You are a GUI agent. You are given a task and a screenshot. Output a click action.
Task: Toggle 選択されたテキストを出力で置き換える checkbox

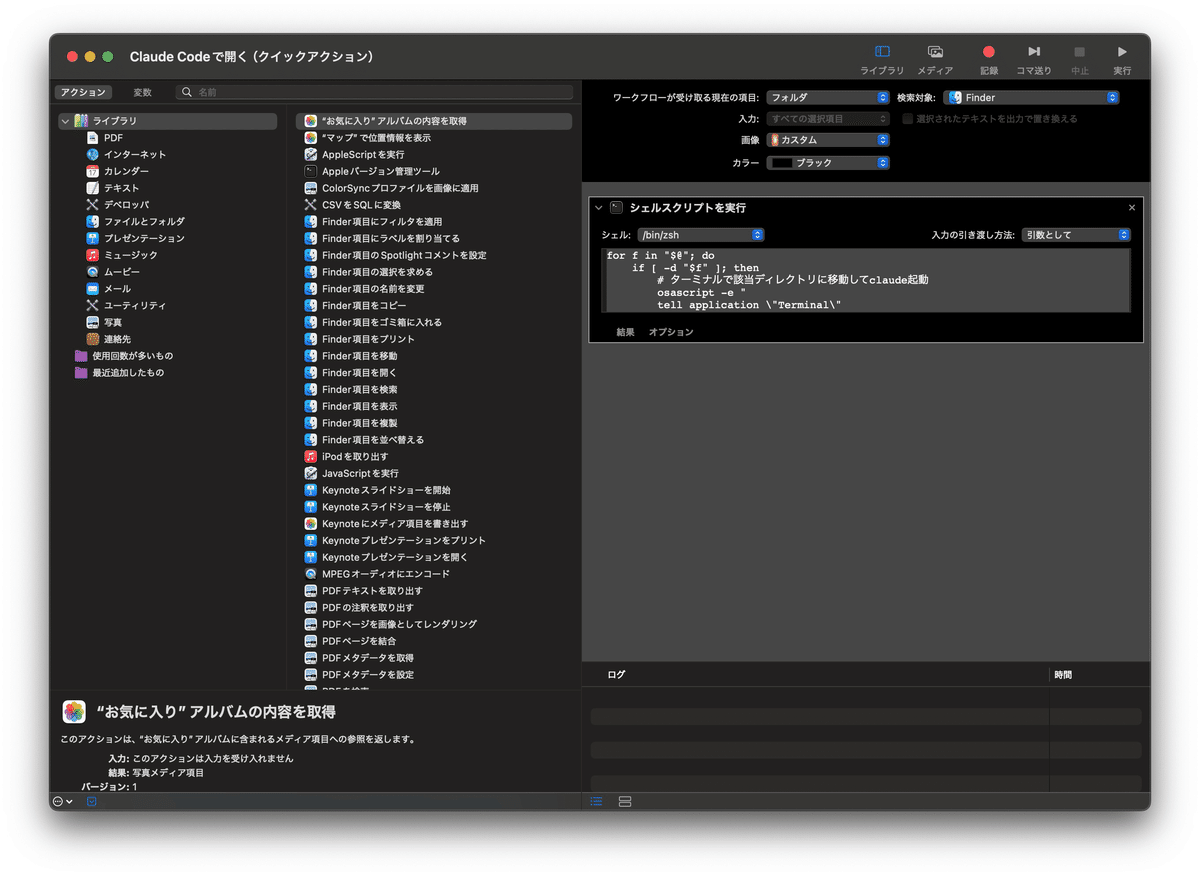click(x=908, y=119)
